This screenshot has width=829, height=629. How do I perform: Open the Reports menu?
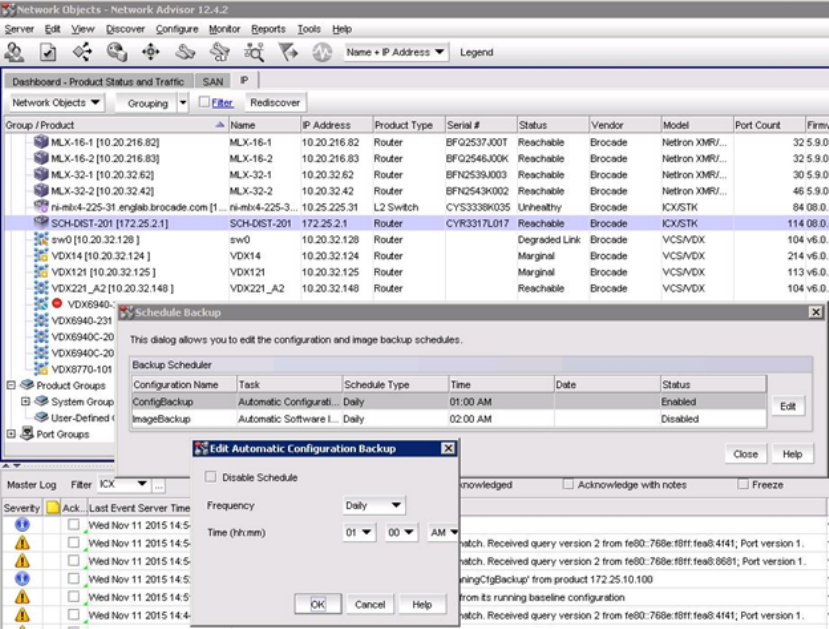click(x=268, y=29)
